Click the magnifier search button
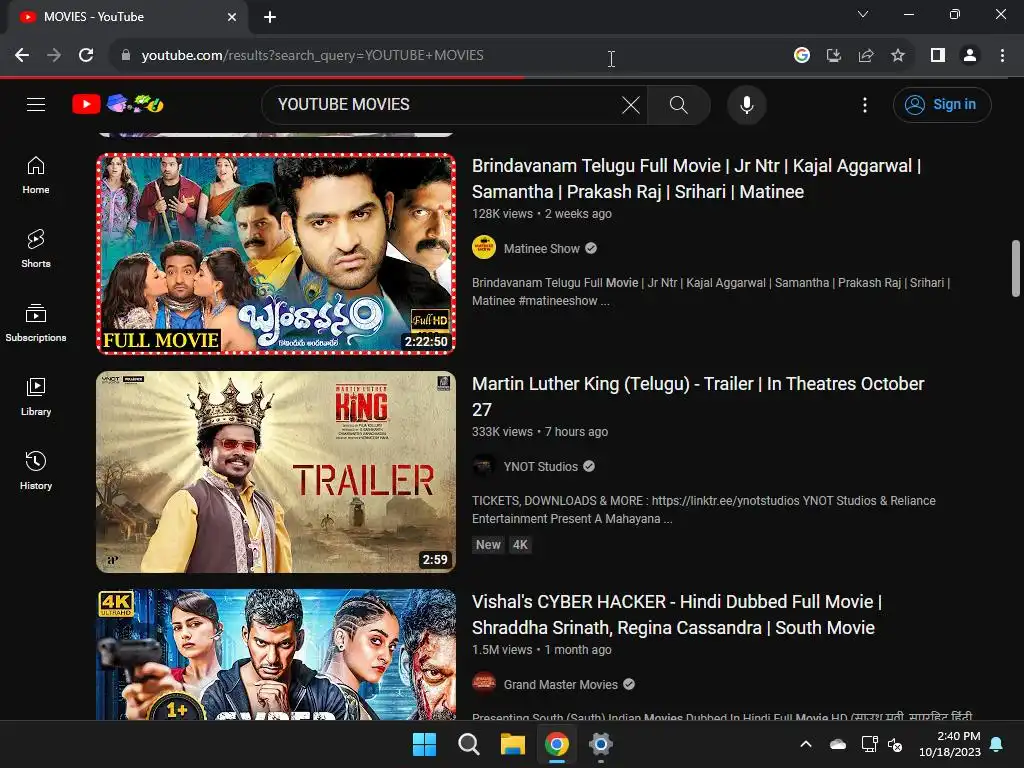The width and height of the screenshot is (1024, 768). click(x=679, y=104)
